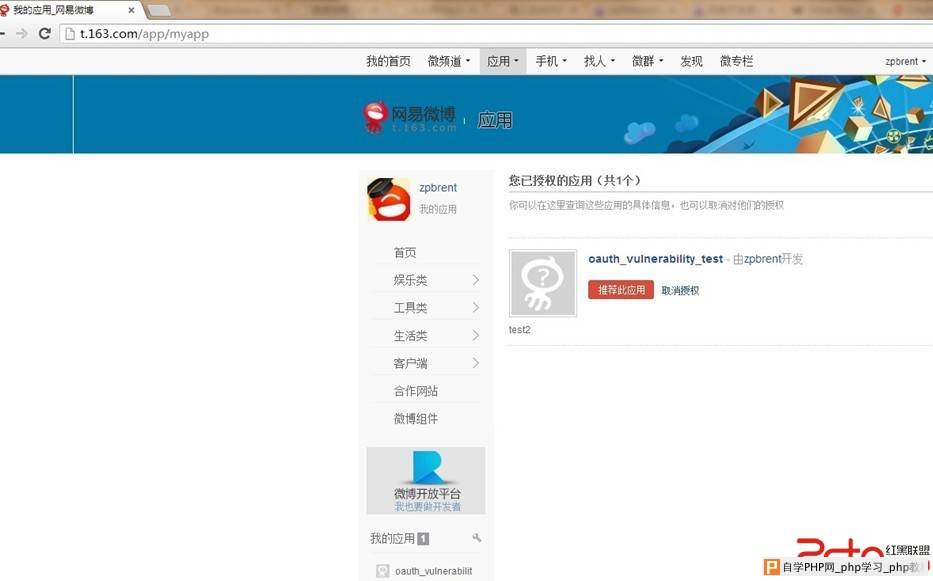Screen dimensions: 933x581
Task: Click the wrench icon beside 我的应用
Action: (477, 538)
